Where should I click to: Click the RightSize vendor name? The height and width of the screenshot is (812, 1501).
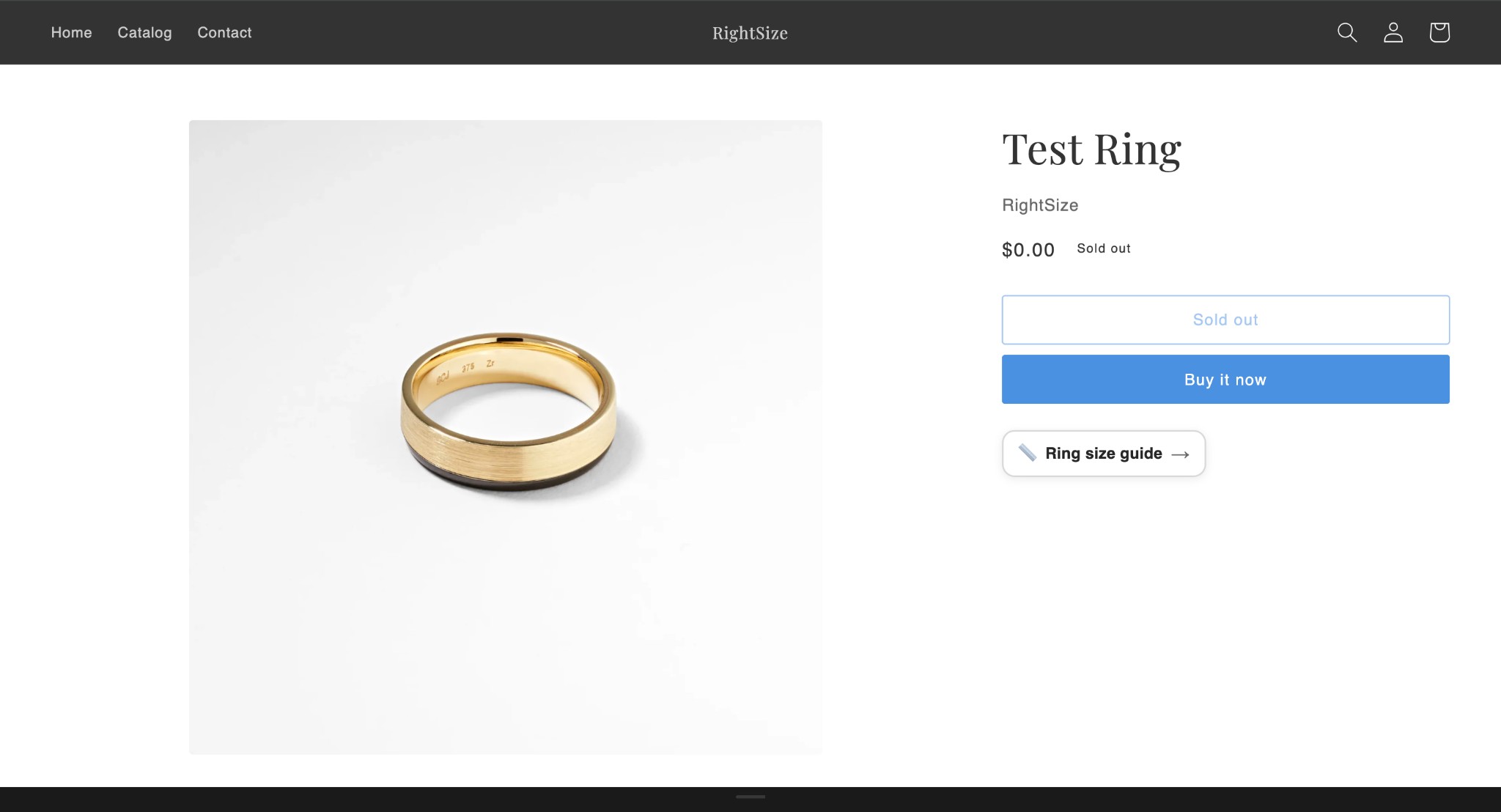click(1039, 205)
